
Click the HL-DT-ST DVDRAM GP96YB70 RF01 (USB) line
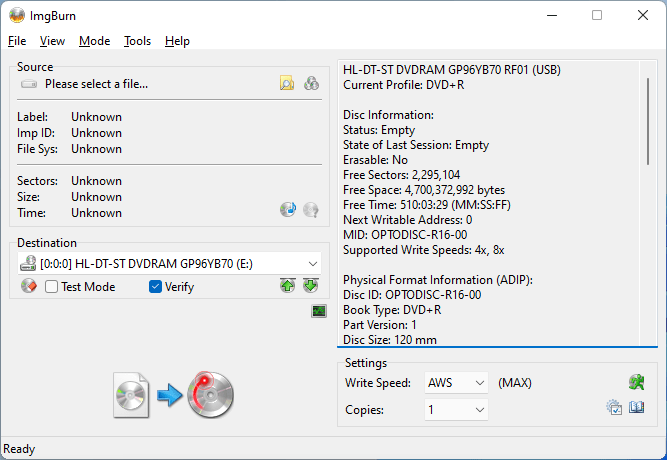coord(452,69)
